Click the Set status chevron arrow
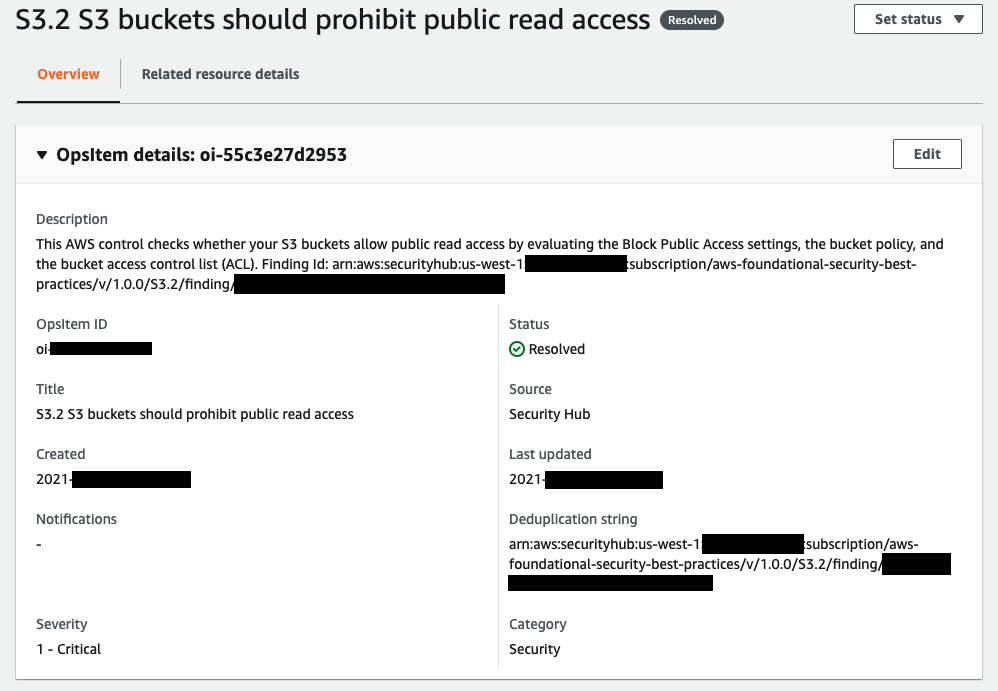This screenshot has height=691, width=998. tap(963, 19)
